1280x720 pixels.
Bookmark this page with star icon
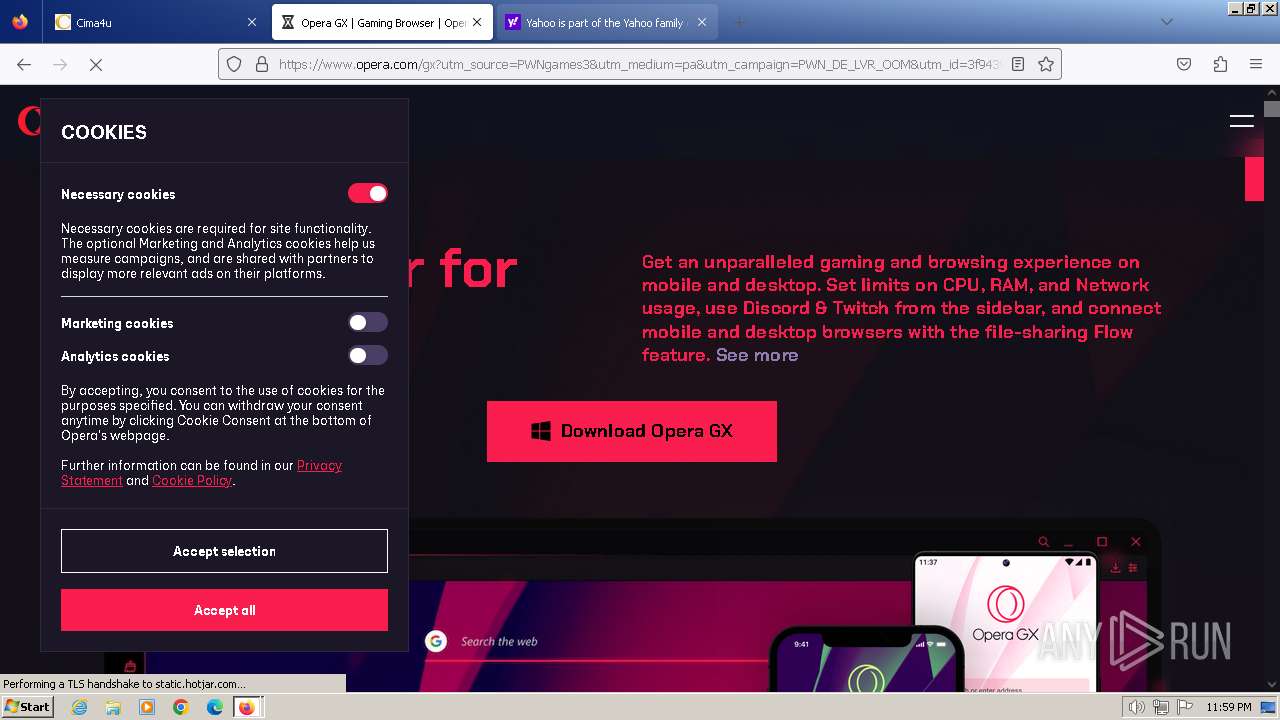[x=1046, y=64]
